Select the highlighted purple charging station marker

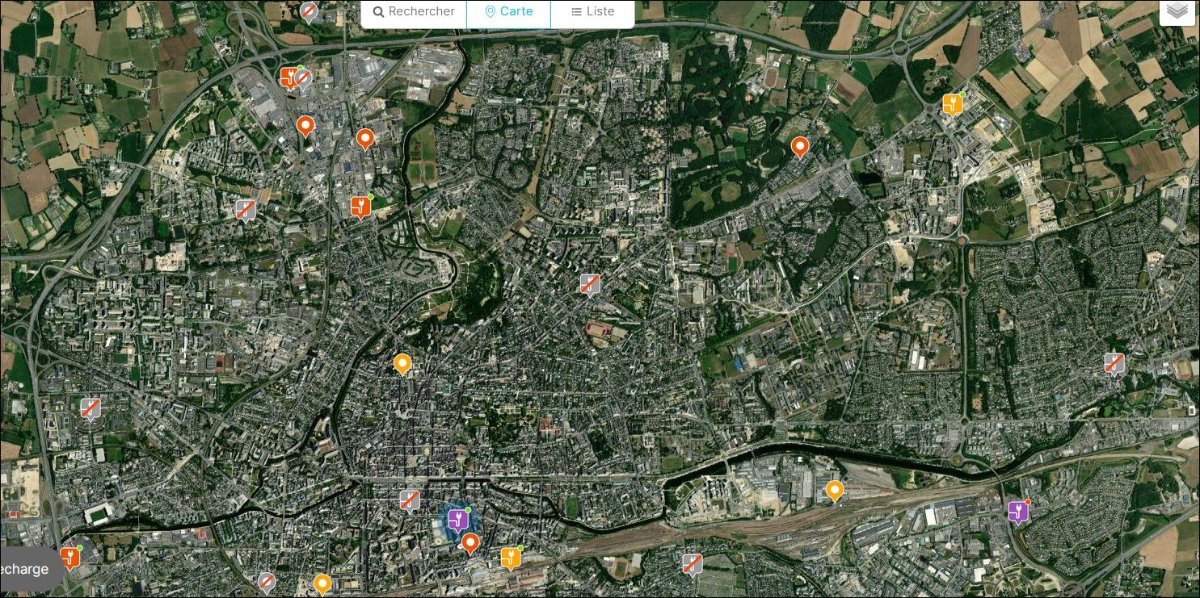click(x=458, y=518)
